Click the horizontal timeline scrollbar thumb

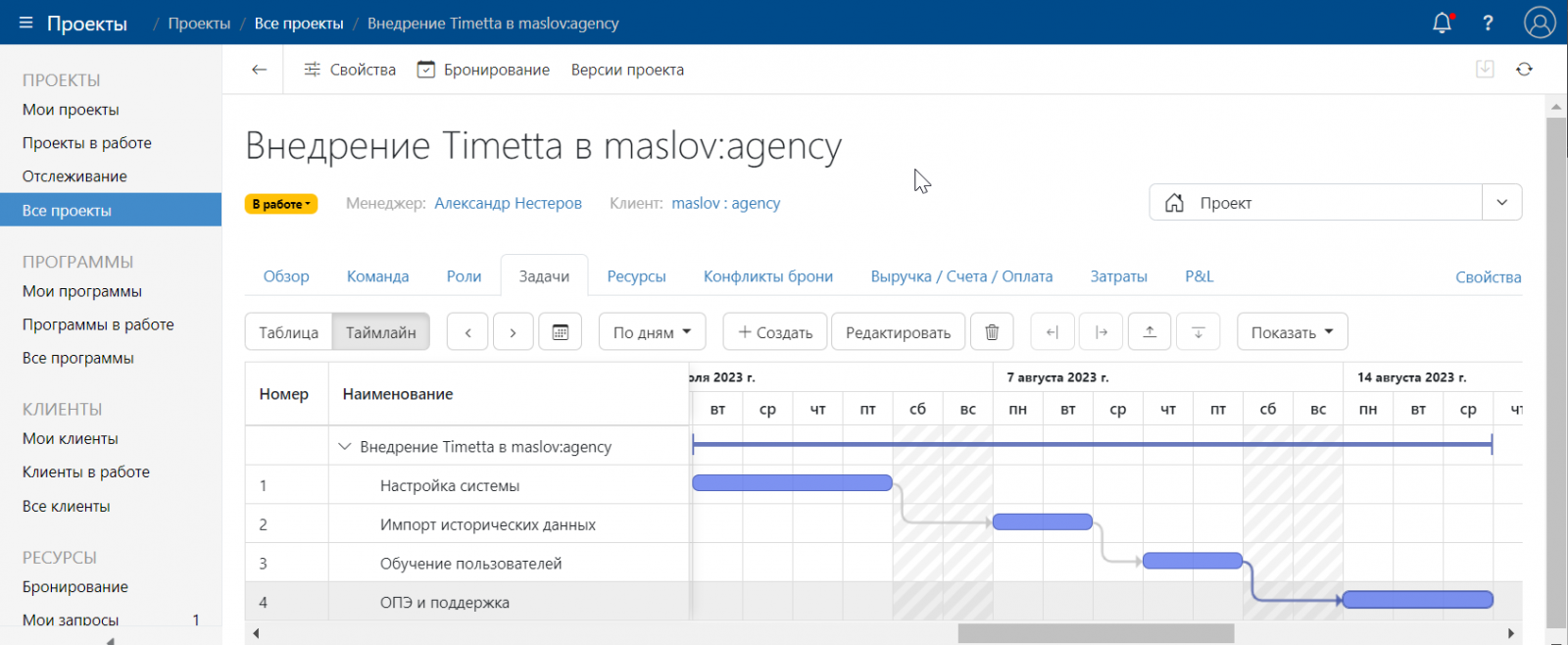(x=1095, y=634)
